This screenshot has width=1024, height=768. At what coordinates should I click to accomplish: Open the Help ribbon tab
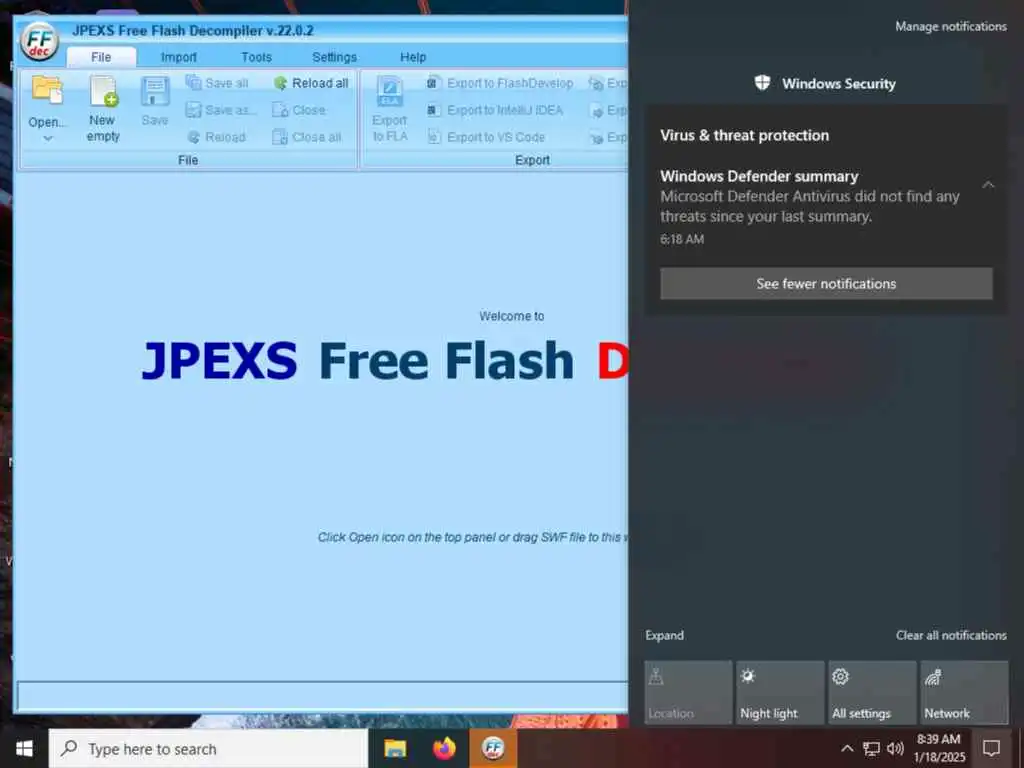point(413,57)
